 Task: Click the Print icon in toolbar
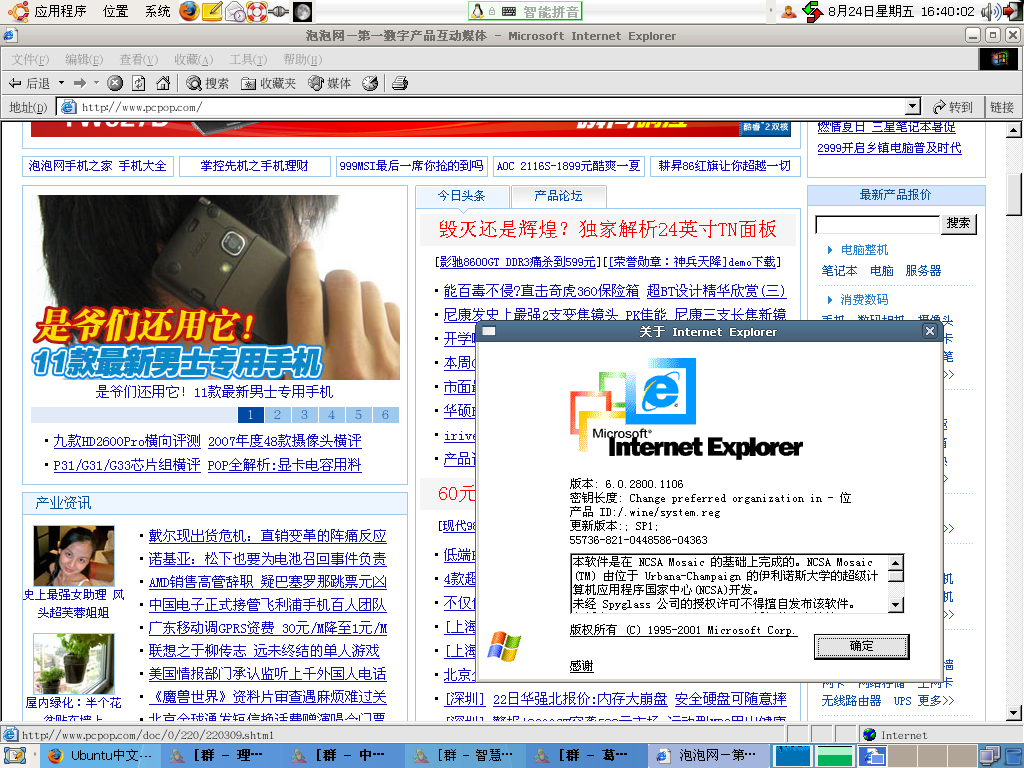[x=400, y=83]
